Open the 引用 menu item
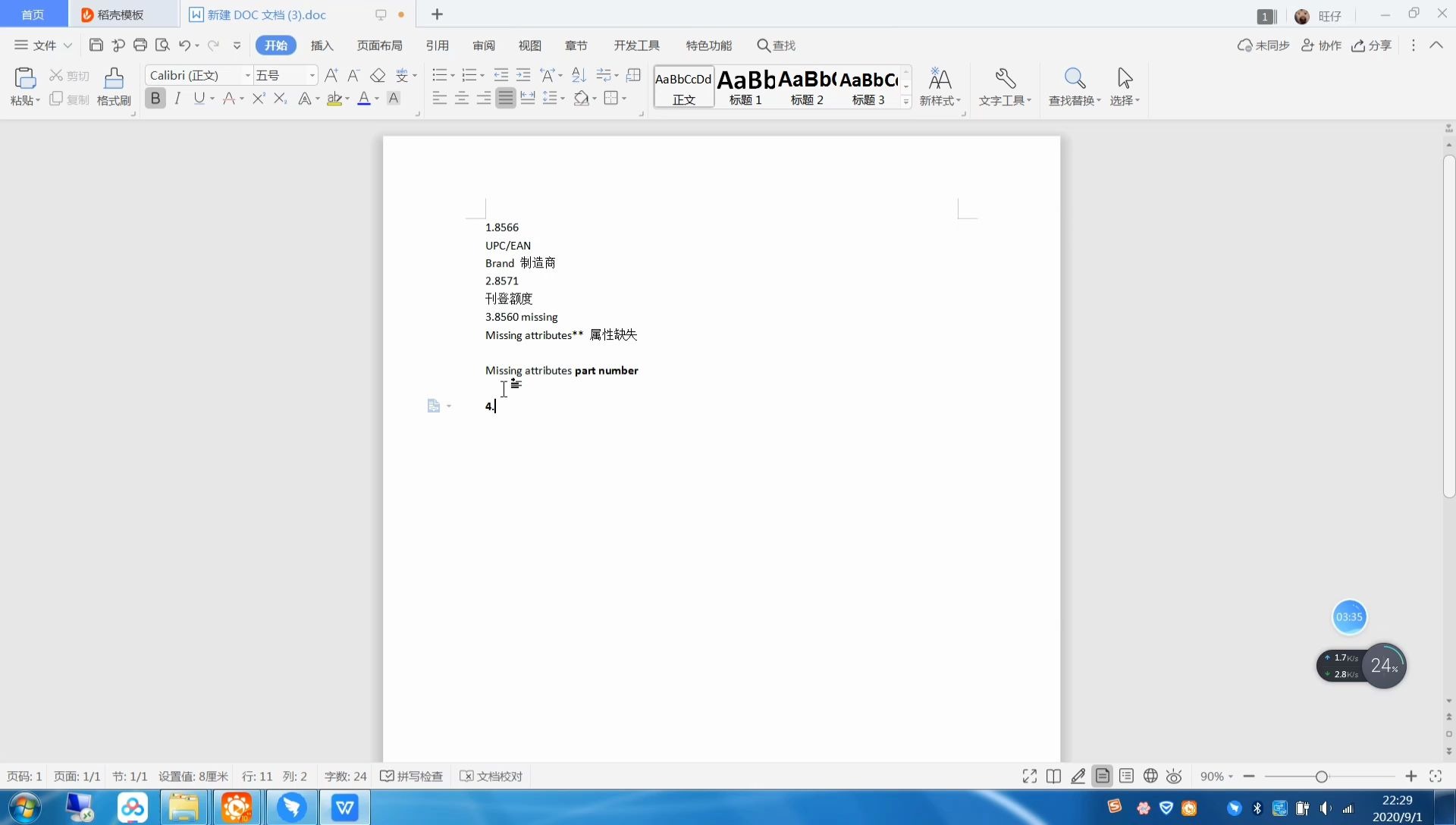Image resolution: width=1456 pixels, height=825 pixels. point(437,45)
